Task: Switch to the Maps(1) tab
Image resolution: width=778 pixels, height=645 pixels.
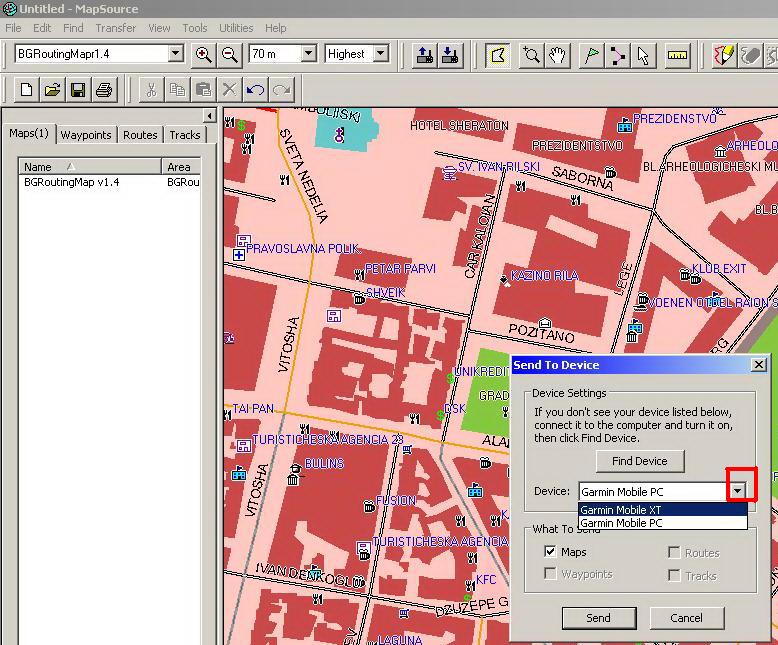Action: coord(29,133)
